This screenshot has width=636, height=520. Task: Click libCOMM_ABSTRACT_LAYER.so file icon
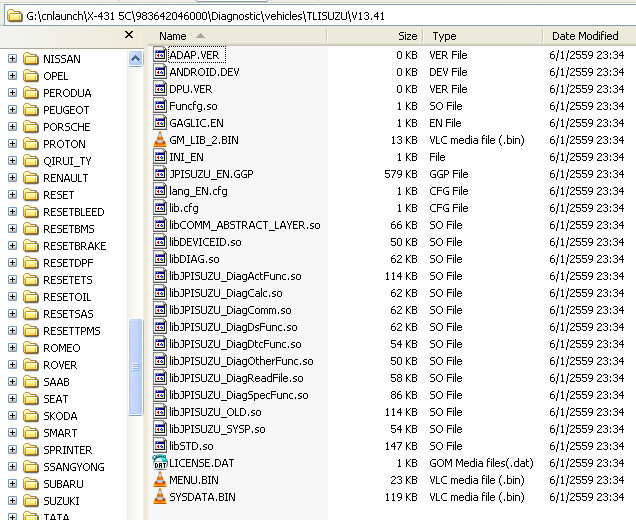point(160,225)
